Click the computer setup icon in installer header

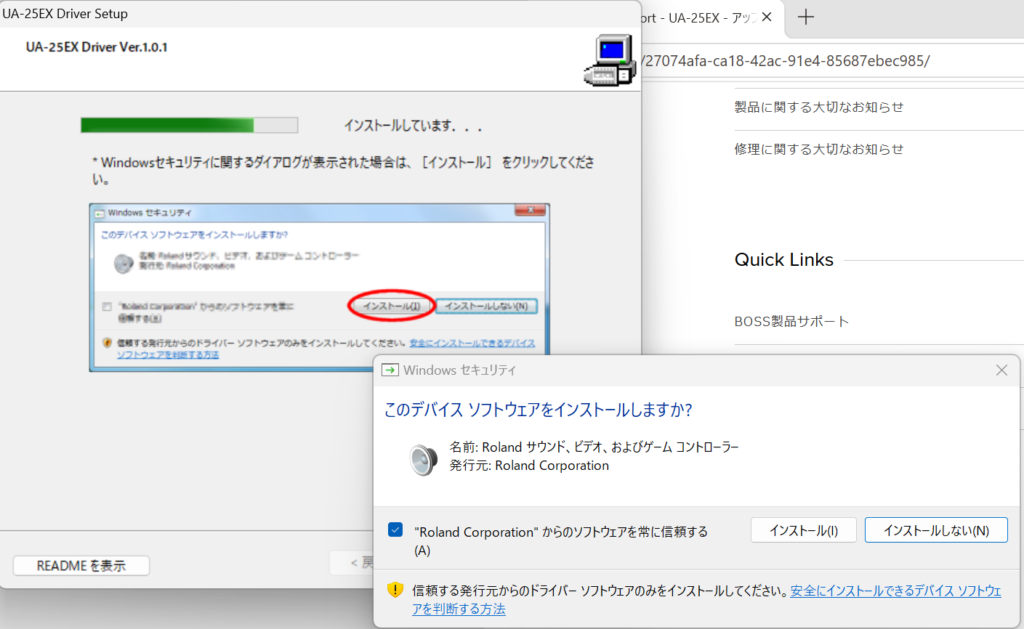610,61
